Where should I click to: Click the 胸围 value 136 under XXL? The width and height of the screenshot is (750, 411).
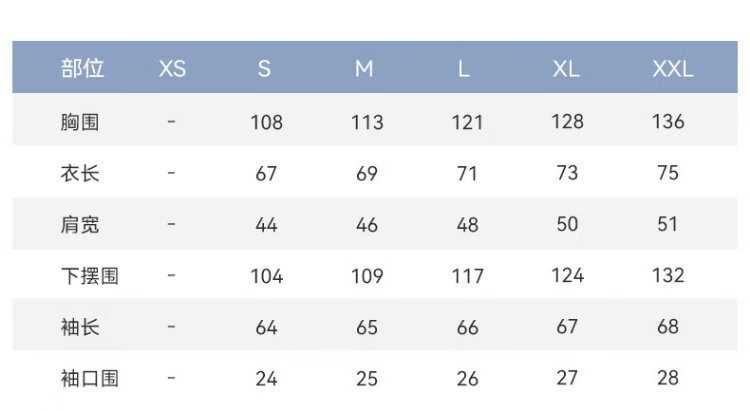(x=668, y=122)
